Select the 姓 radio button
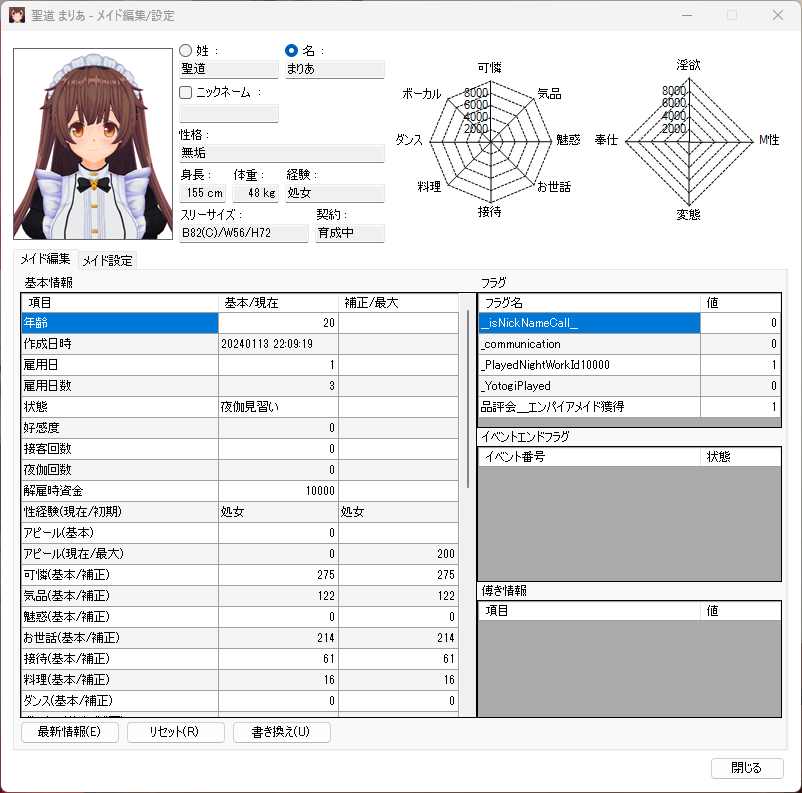The width and height of the screenshot is (802, 793). (186, 50)
